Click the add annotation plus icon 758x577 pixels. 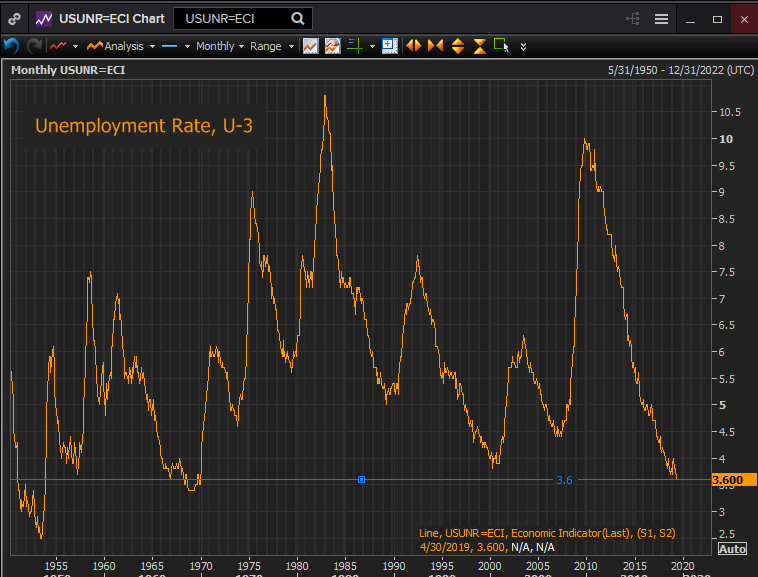click(390, 46)
